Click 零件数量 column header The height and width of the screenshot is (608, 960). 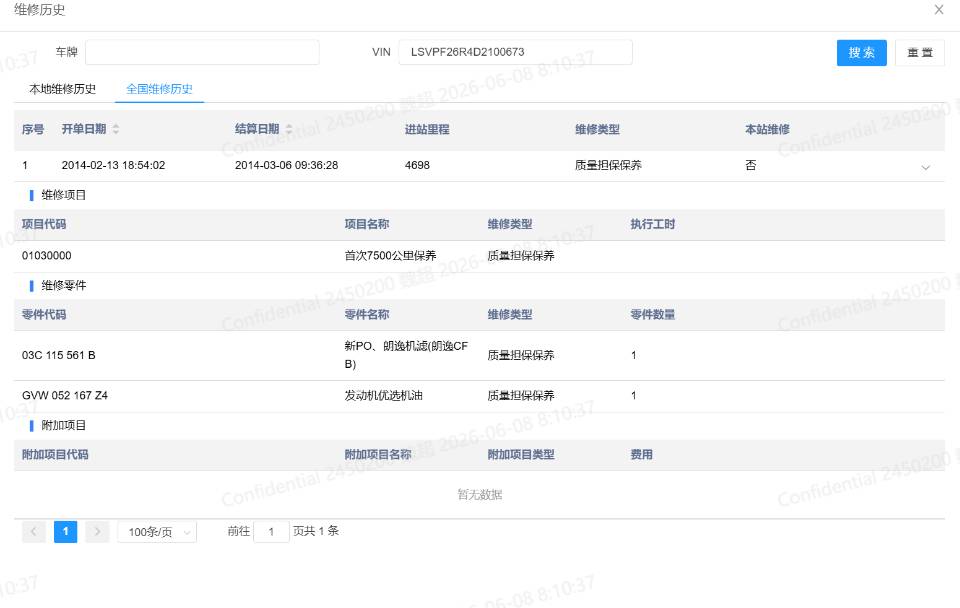653,315
